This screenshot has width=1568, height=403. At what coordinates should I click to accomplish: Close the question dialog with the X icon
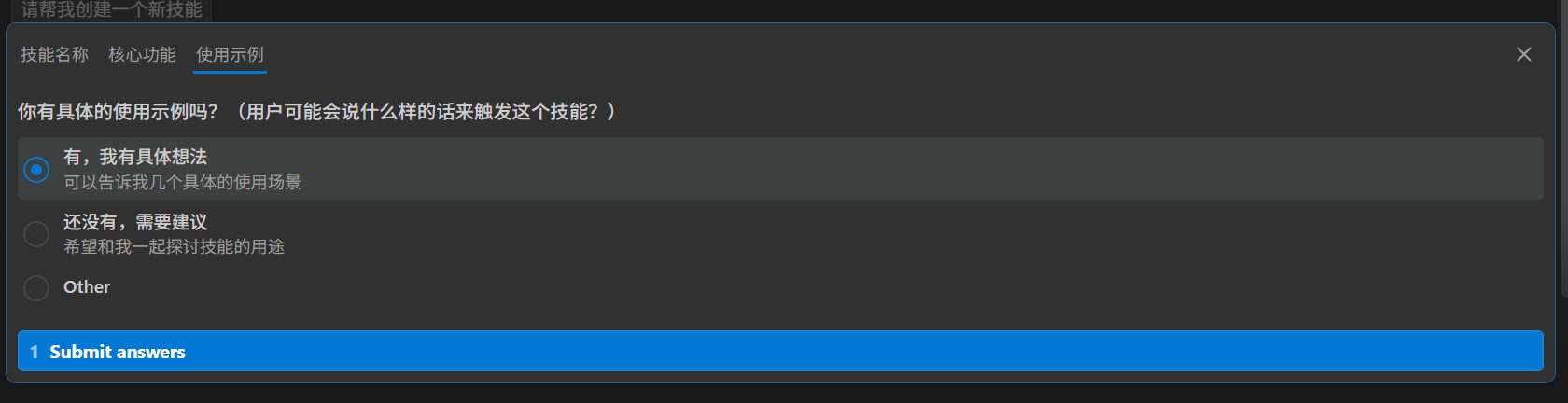pyautogui.click(x=1523, y=54)
